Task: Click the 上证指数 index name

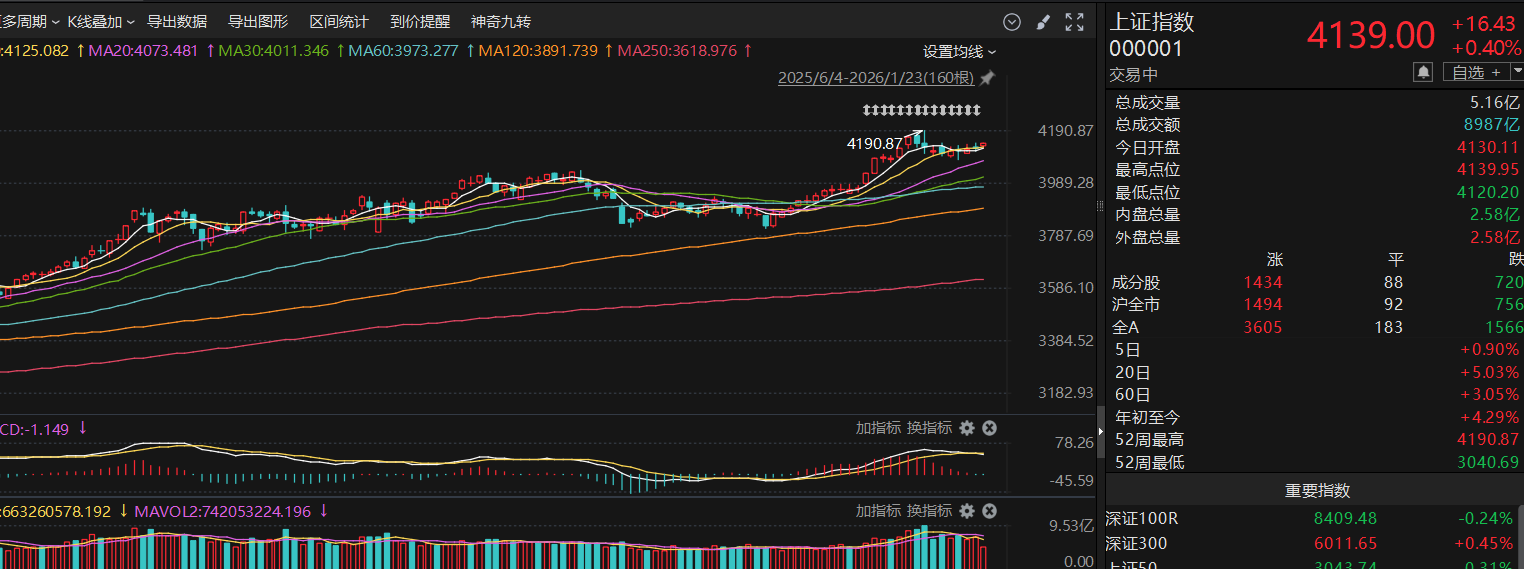Action: (x=1152, y=22)
